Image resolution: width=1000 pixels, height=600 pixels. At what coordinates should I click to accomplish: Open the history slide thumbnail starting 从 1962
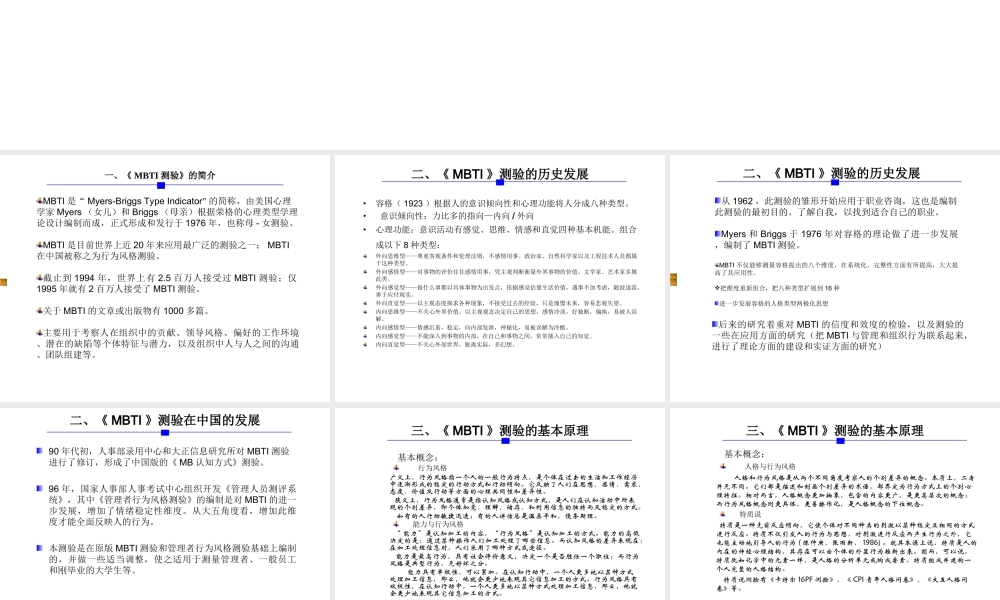[x=835, y=278]
